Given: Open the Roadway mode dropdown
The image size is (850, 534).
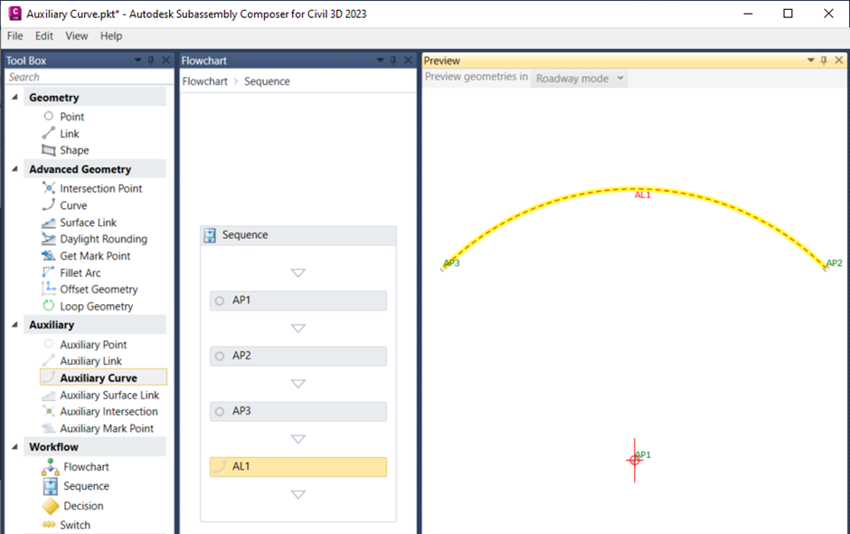Looking at the screenshot, I should click(x=579, y=79).
